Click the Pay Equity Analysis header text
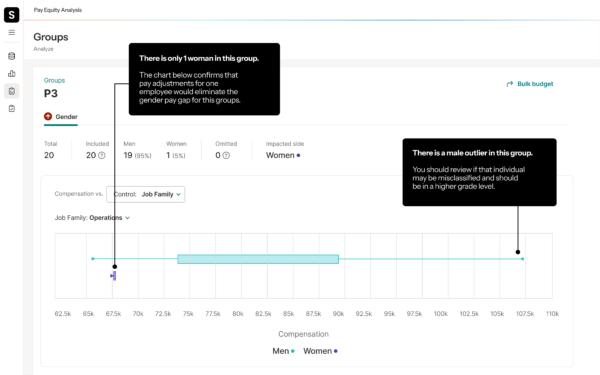This screenshot has width=600, height=375. [58, 10]
